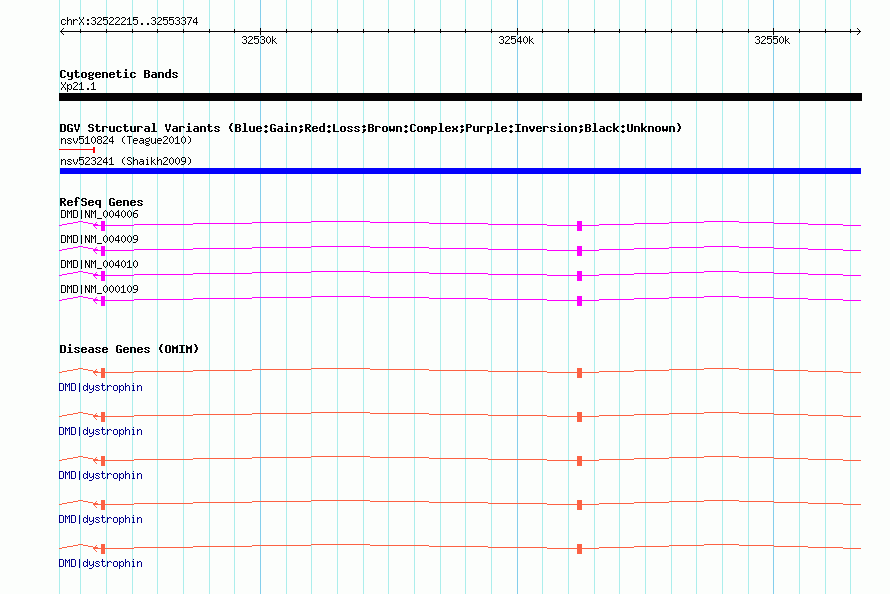Select the DMD|NM_000109 exon near 32542k
This screenshot has width=890, height=594.
(580, 301)
